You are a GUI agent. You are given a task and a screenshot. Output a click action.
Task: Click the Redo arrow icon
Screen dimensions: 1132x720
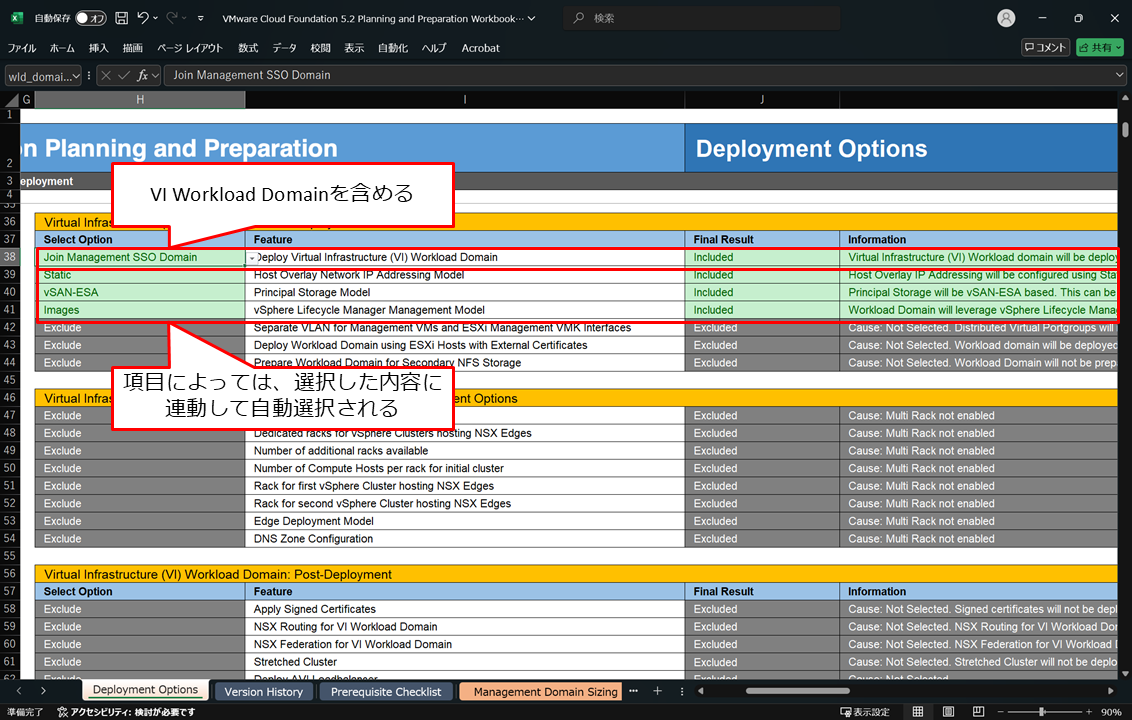pyautogui.click(x=172, y=18)
